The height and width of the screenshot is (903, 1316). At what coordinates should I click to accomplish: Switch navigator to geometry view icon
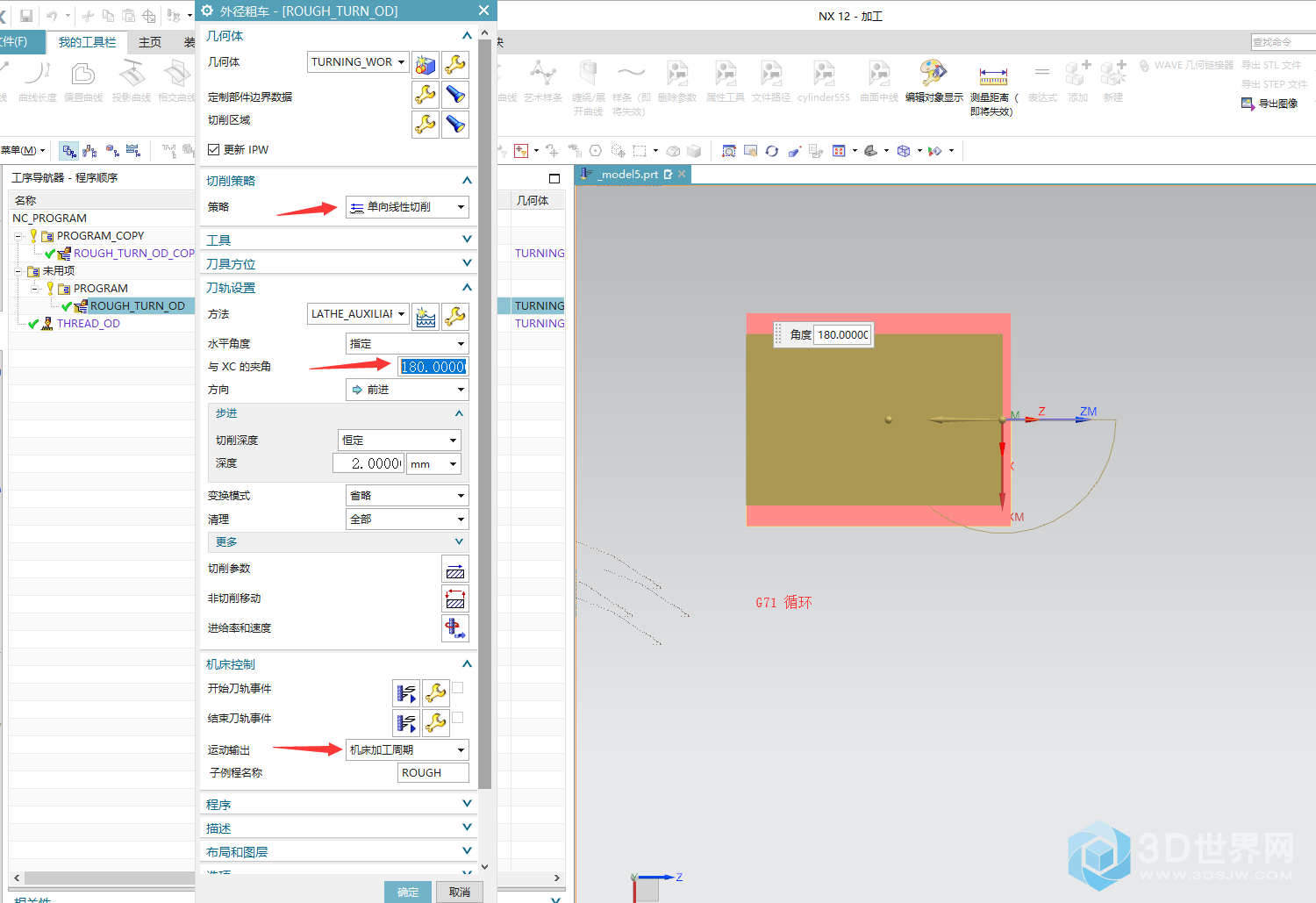click(x=112, y=151)
